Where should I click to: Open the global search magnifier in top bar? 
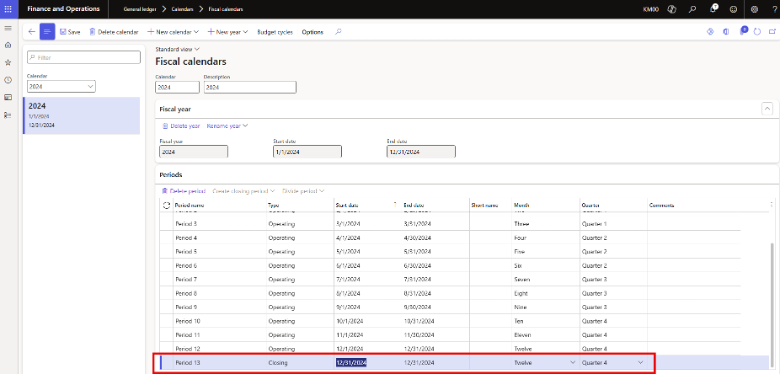692,9
